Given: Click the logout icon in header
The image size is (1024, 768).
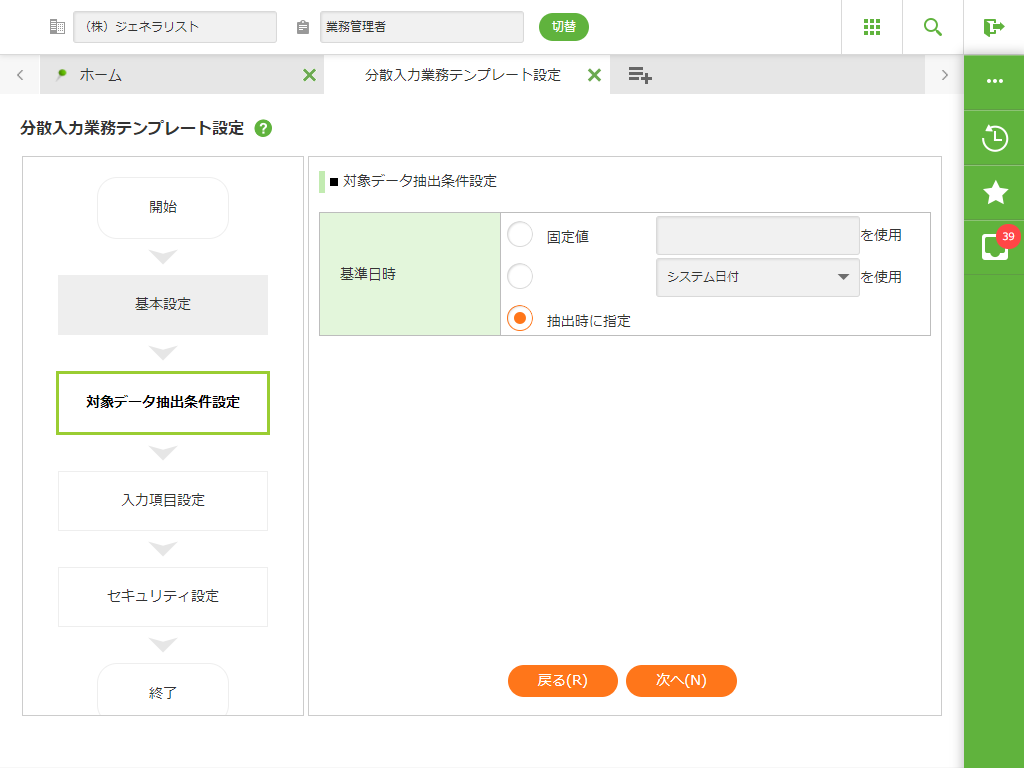Looking at the screenshot, I should pos(993,27).
